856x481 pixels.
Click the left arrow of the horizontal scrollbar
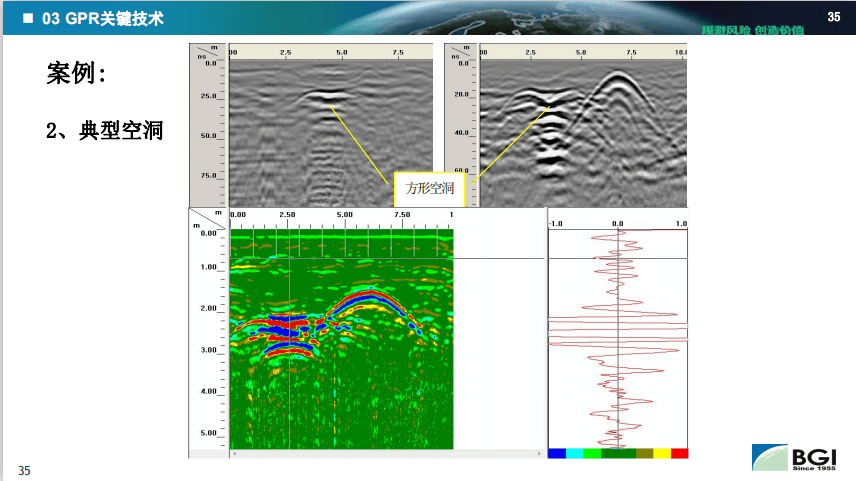pos(235,453)
